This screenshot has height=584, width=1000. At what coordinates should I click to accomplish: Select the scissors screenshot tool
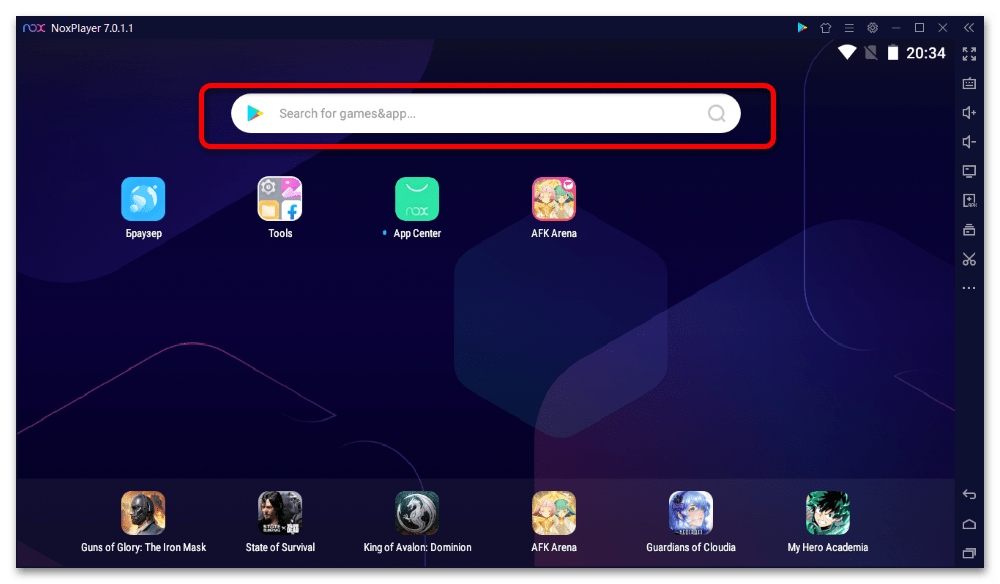point(969,259)
